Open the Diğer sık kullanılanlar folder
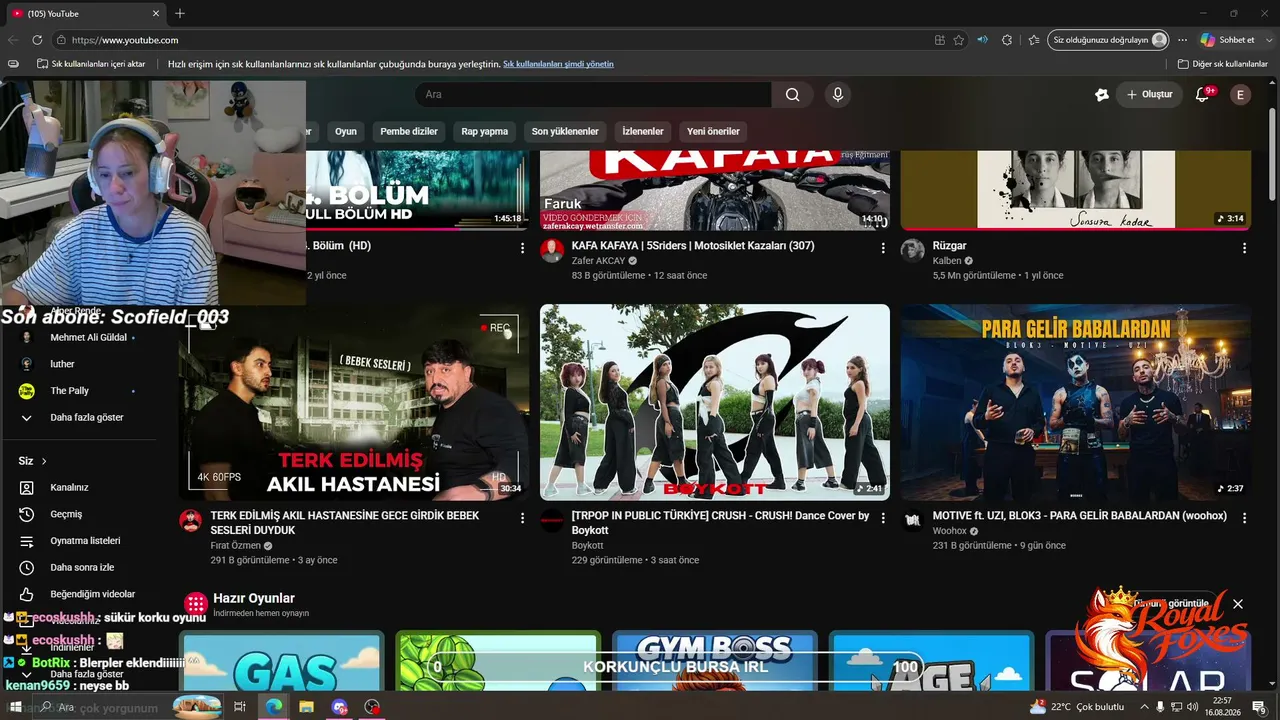The height and width of the screenshot is (720, 1280). pyautogui.click(x=1222, y=64)
